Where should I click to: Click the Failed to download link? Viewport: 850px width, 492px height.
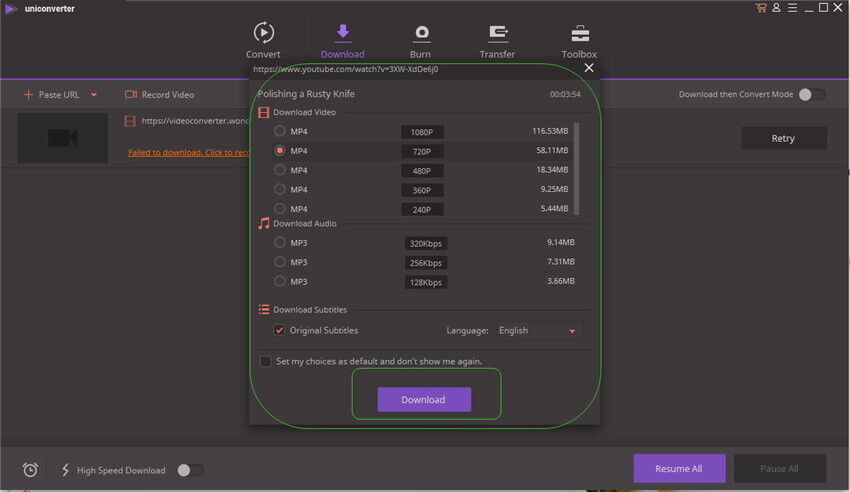pyautogui.click(x=189, y=152)
